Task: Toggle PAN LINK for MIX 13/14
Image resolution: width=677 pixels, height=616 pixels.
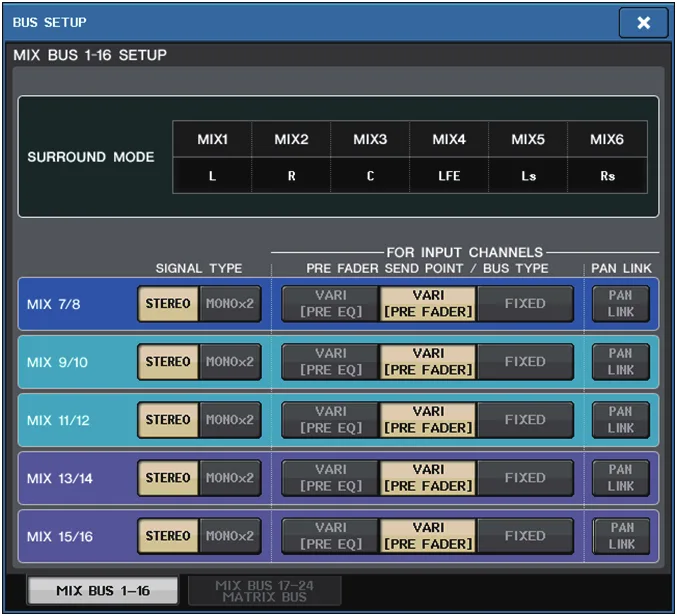Action: pos(620,478)
